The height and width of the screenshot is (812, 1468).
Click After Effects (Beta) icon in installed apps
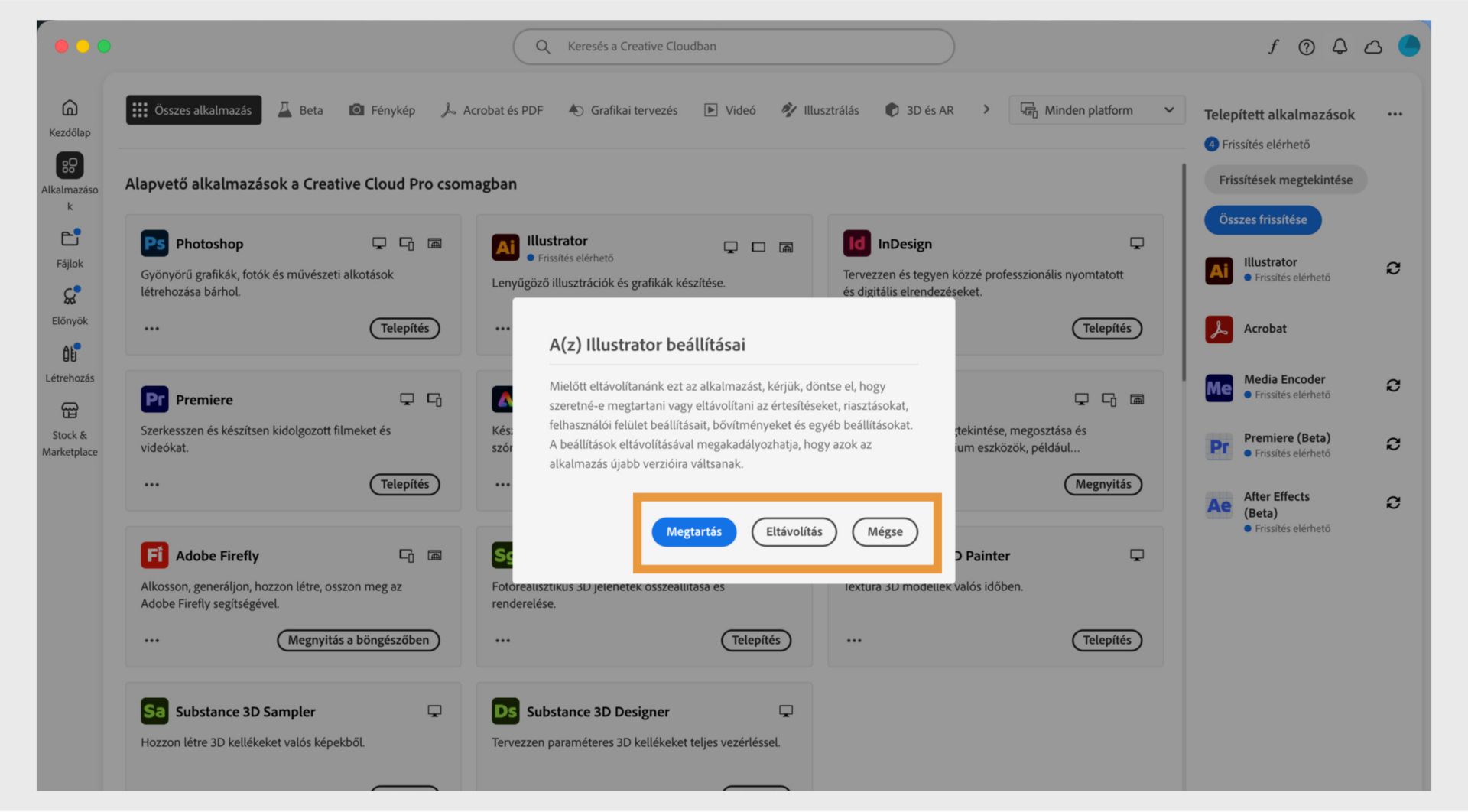1219,505
